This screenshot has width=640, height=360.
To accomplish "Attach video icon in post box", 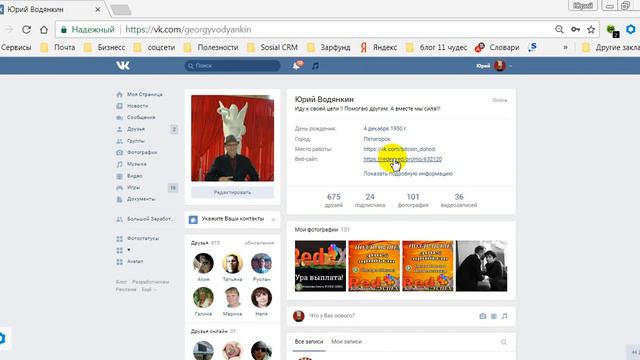I will point(493,316).
